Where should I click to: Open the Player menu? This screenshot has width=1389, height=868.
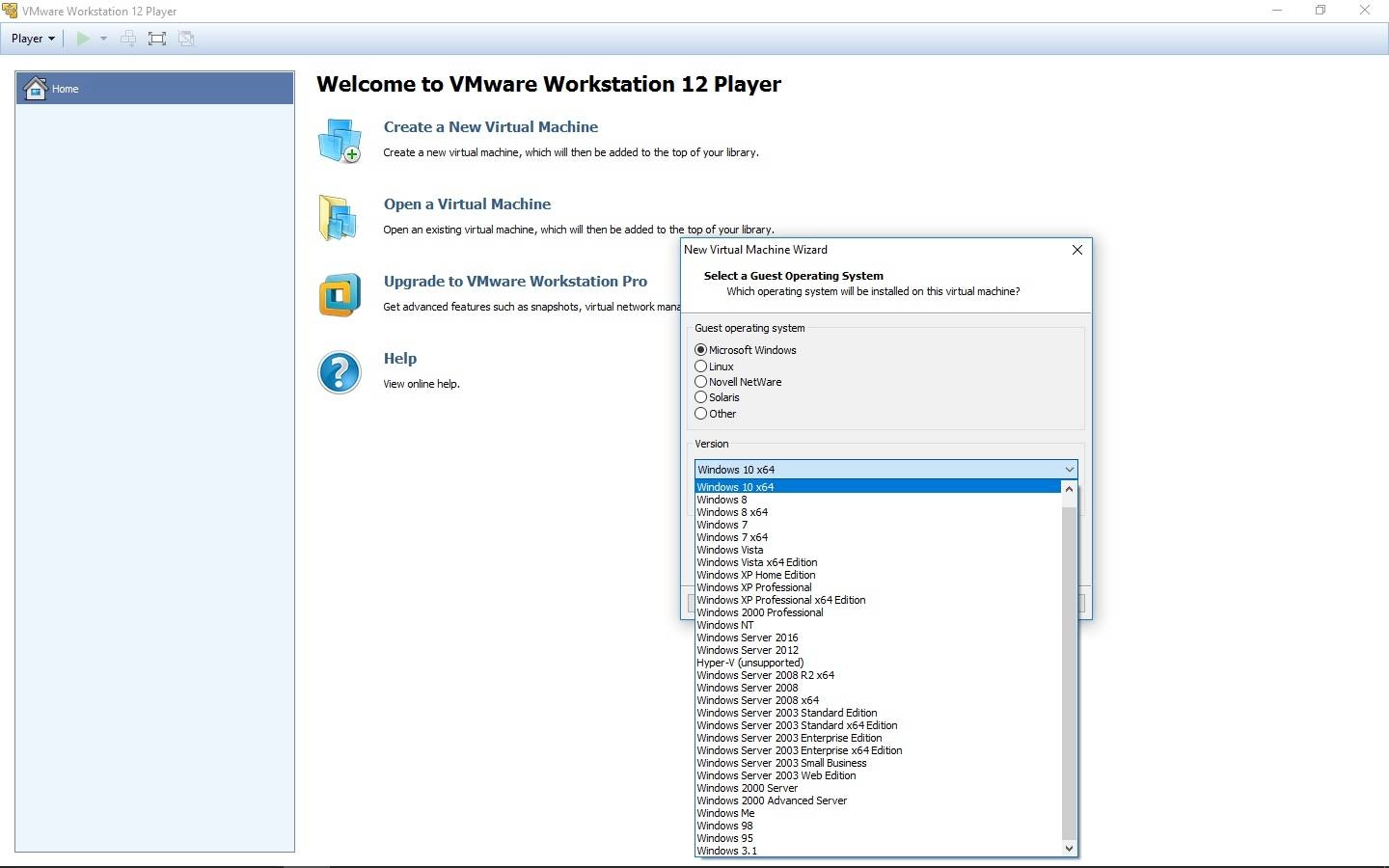33,39
